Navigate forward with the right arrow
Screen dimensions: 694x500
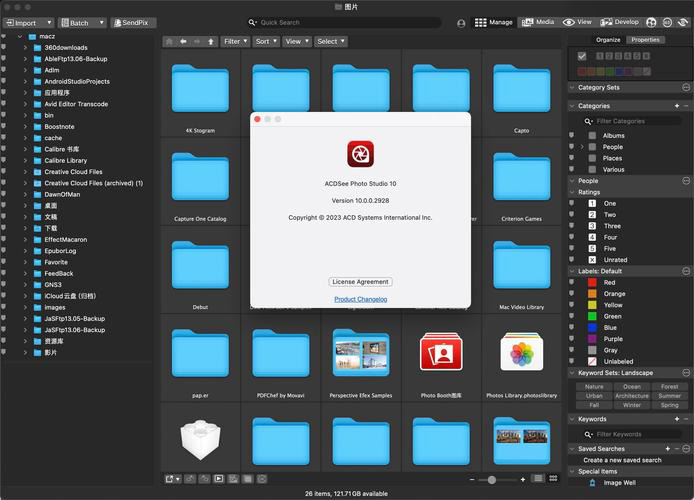coord(197,42)
